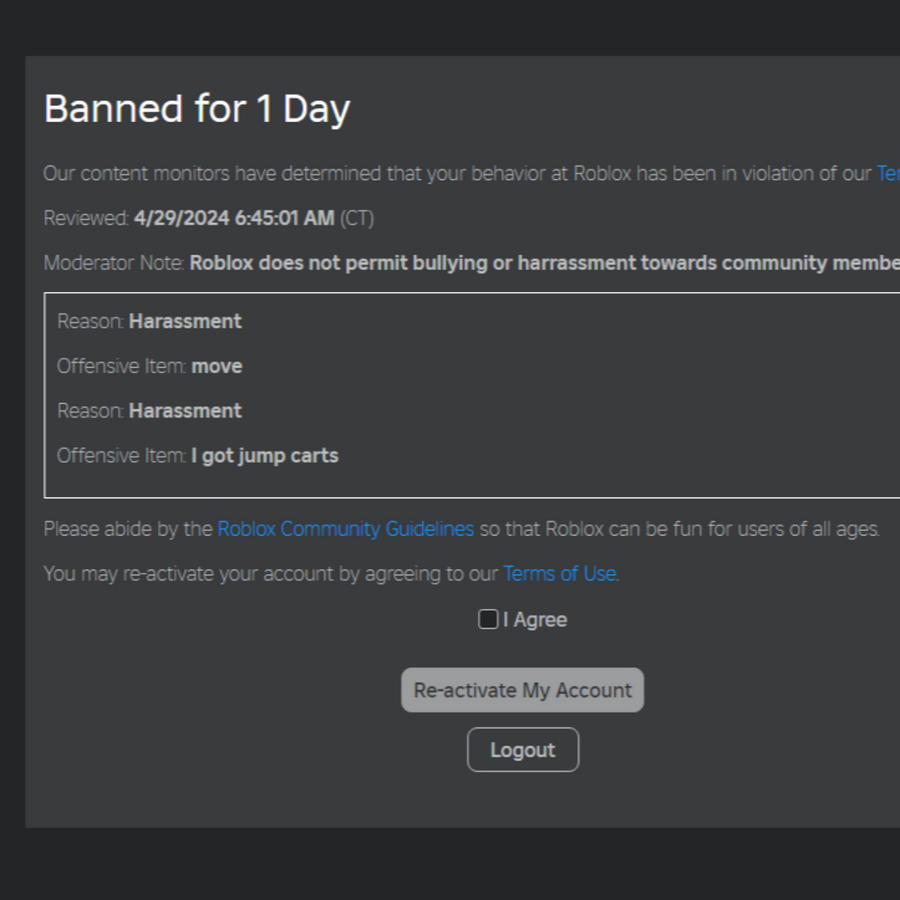The height and width of the screenshot is (900, 900).
Task: Click the 'Banned for 1 Day' heading
Action: [197, 108]
